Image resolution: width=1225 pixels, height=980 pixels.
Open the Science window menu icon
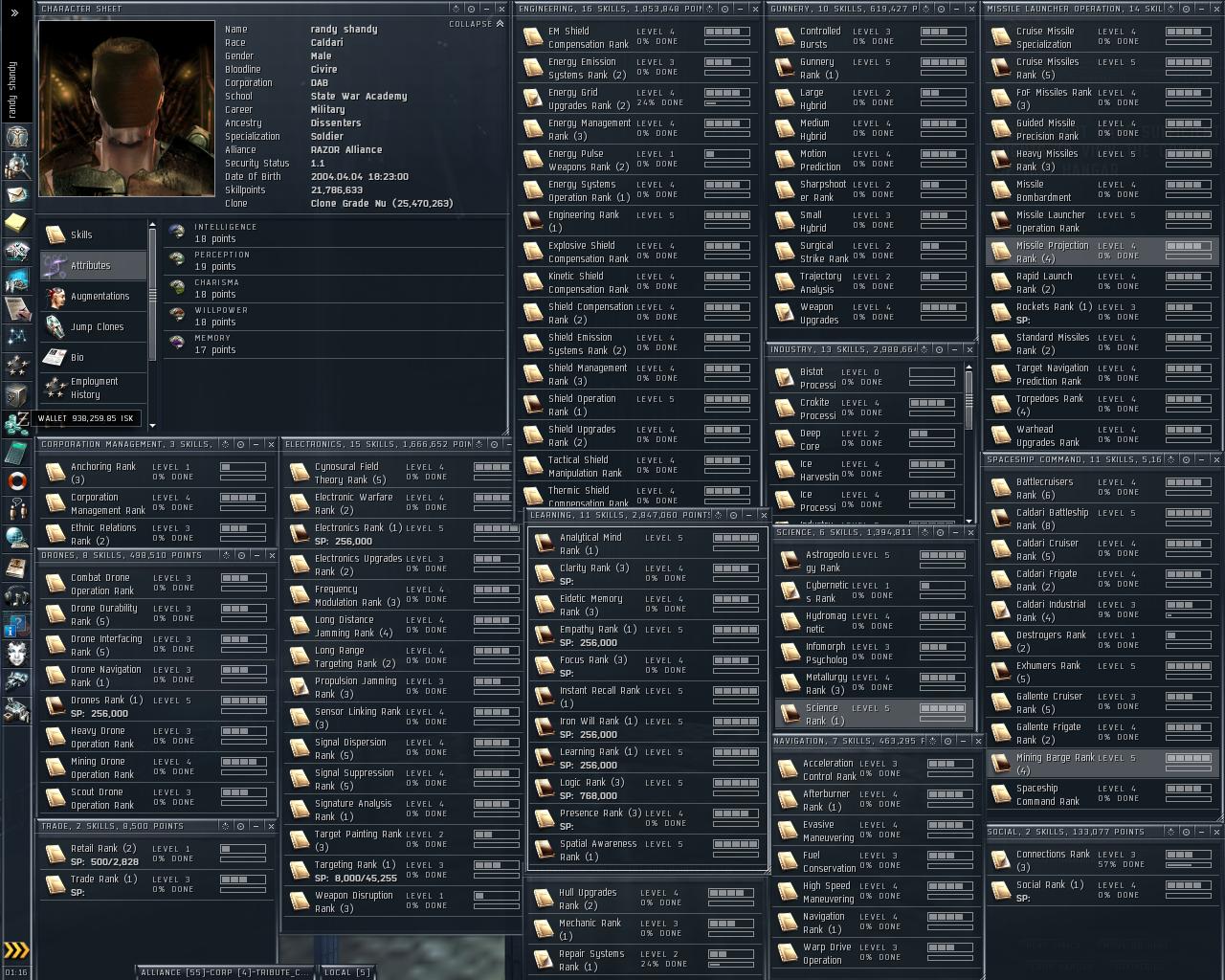coord(923,532)
